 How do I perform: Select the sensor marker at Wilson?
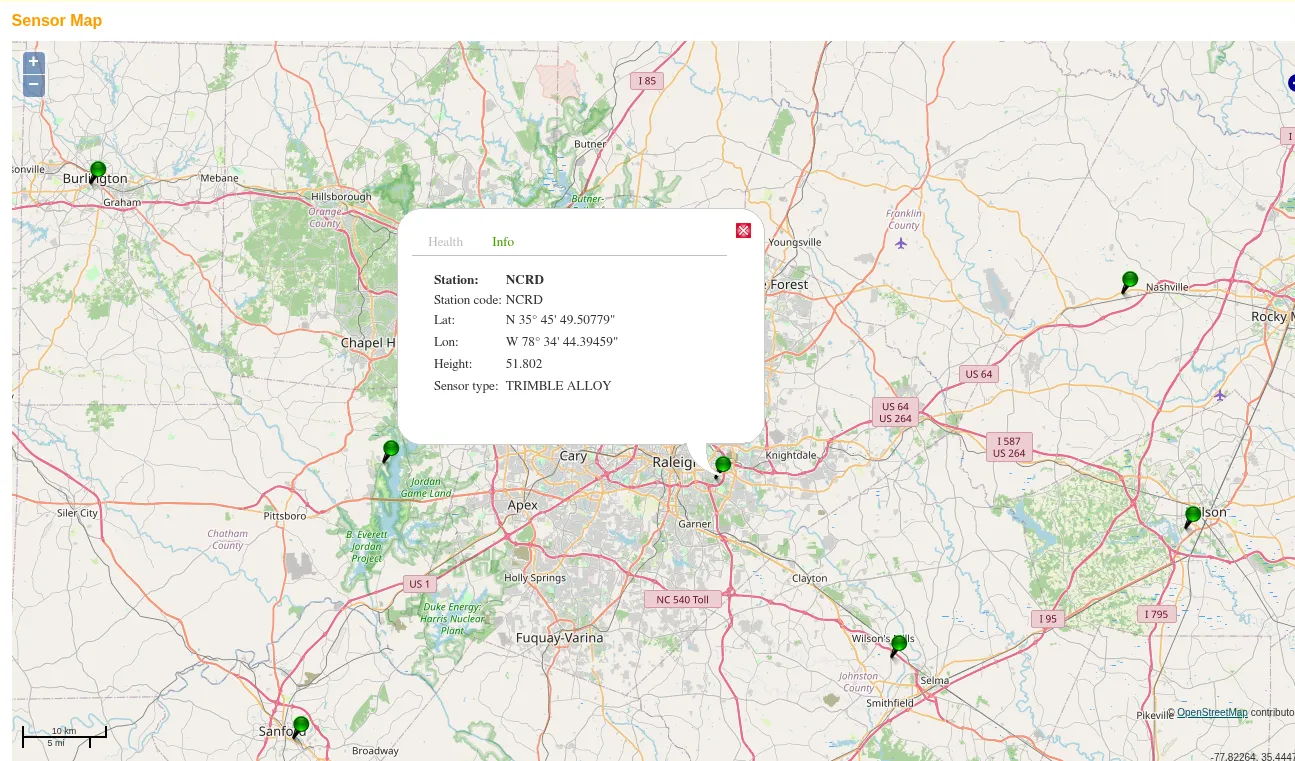[x=1192, y=517]
